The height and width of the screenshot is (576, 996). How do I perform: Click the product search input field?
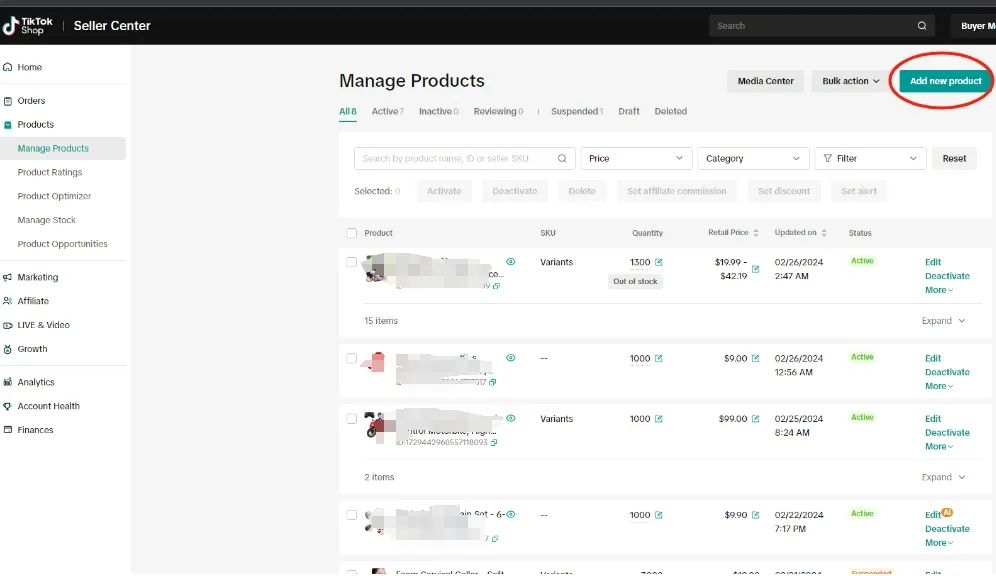click(455, 158)
